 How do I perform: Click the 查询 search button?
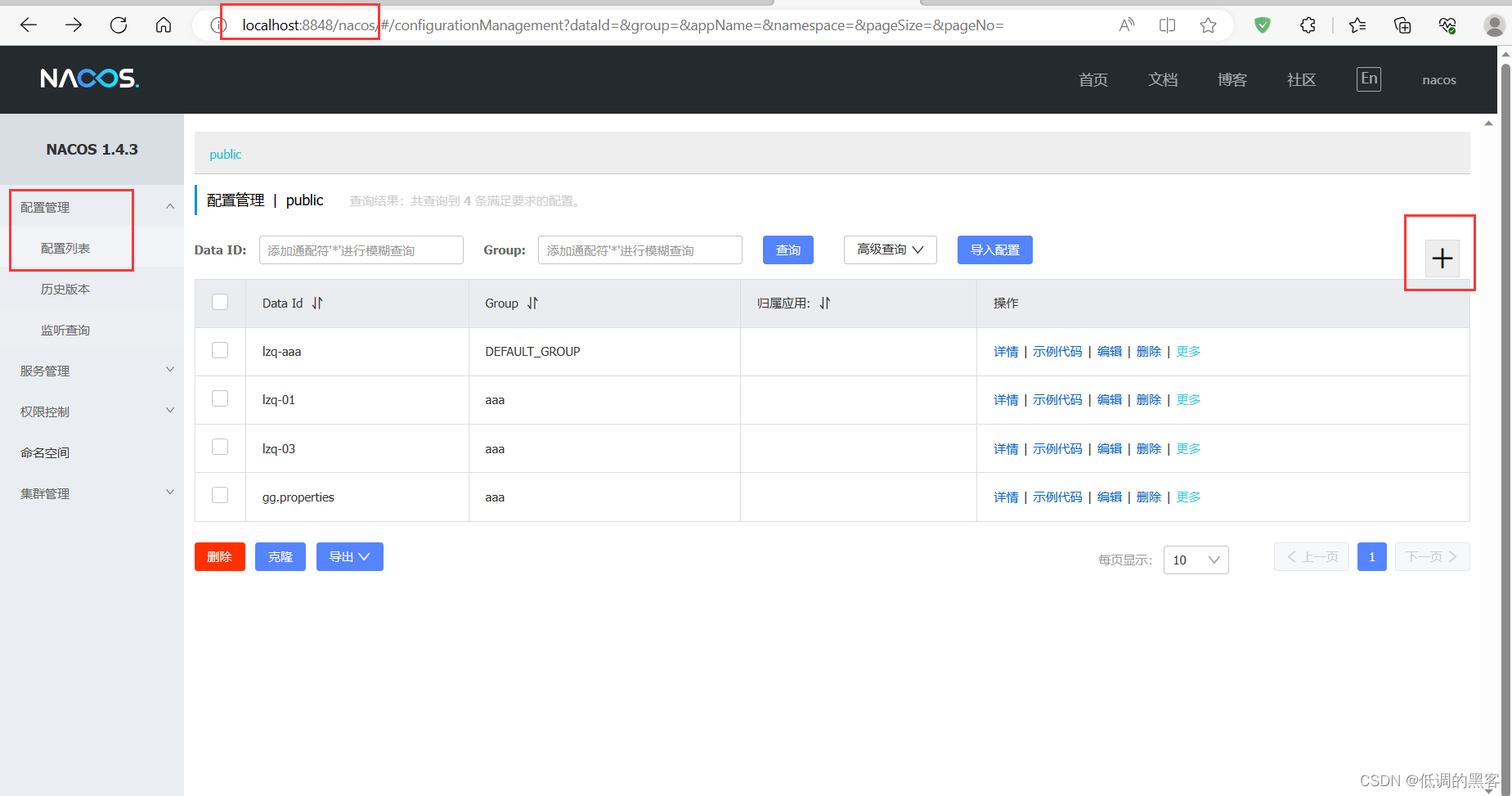[x=788, y=250]
